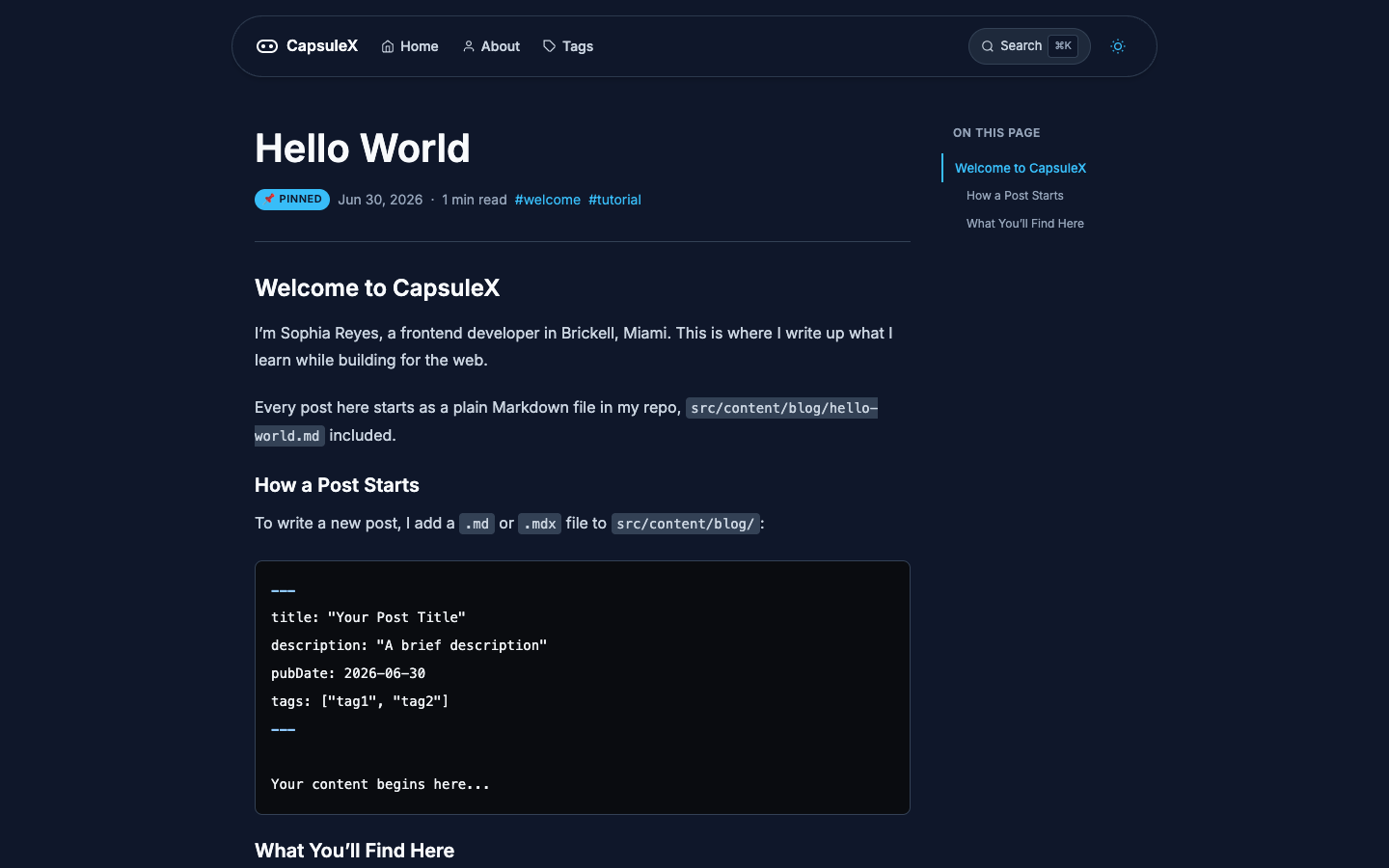Click the Welcome to CapsuleX article heading
This screenshot has height=868, width=1389.
click(x=377, y=288)
